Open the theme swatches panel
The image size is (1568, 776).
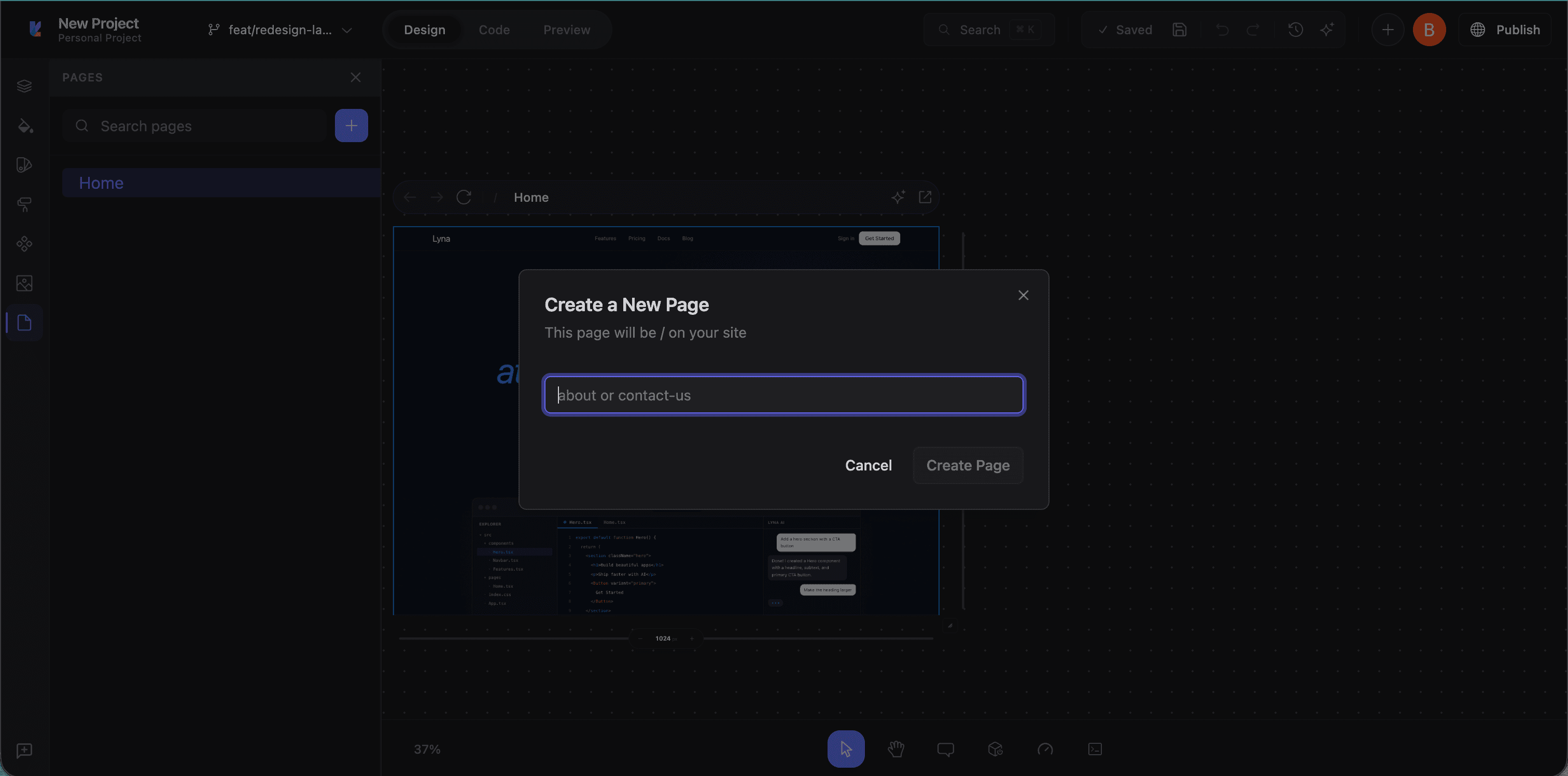(24, 164)
